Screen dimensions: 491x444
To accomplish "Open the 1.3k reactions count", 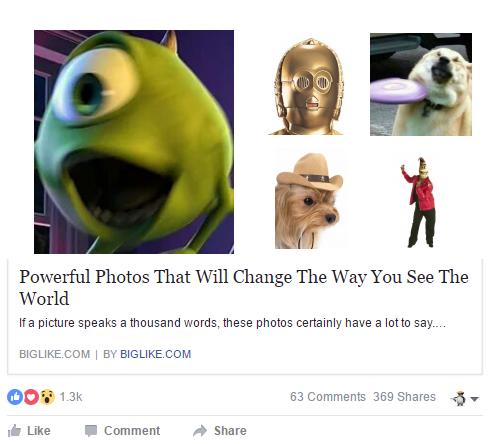I will click(x=71, y=397).
